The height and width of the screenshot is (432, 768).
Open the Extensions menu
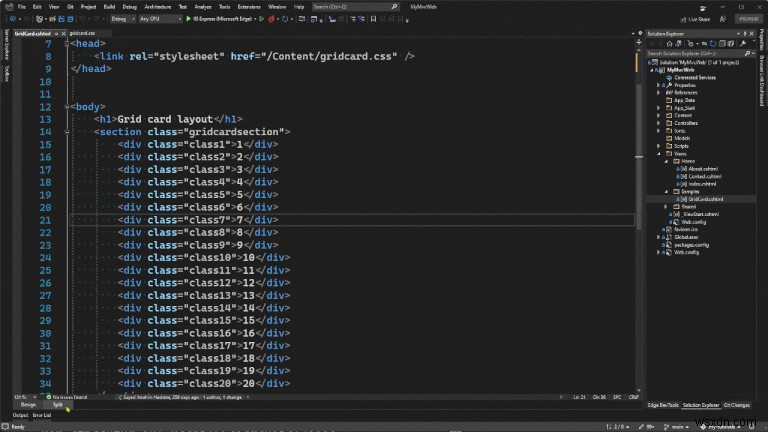pos(249,7)
